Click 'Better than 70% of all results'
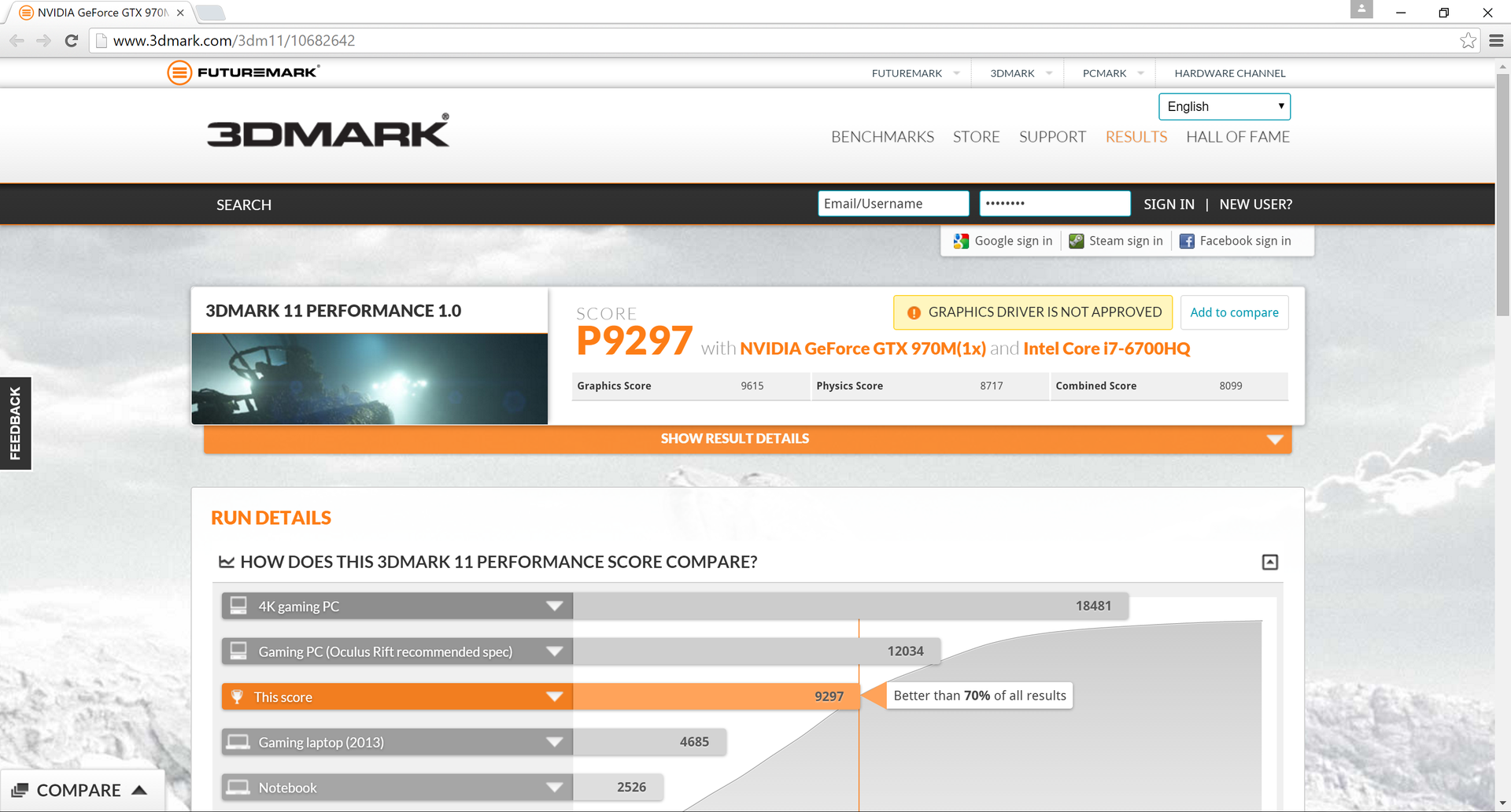Image resolution: width=1511 pixels, height=812 pixels. click(x=980, y=696)
